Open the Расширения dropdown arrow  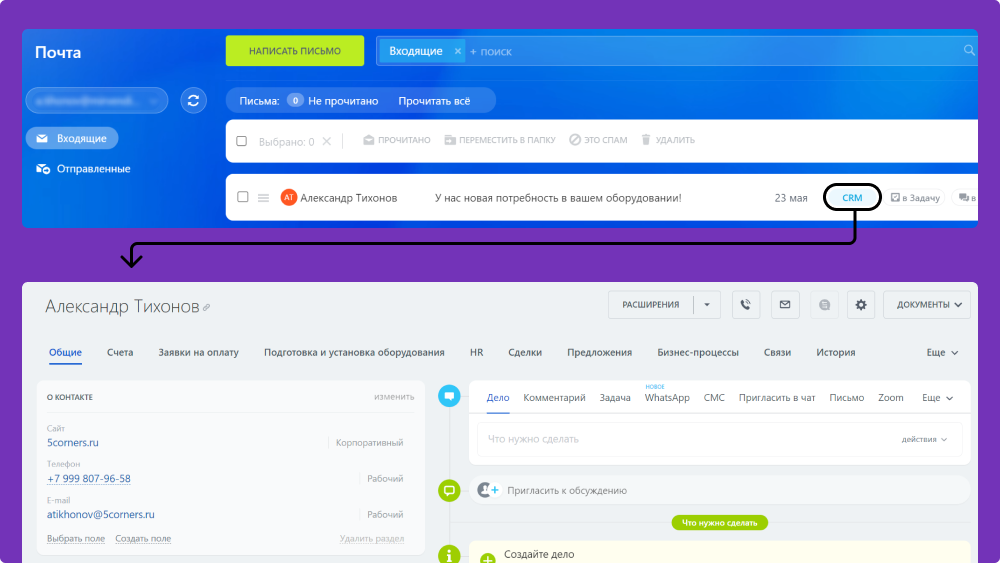(x=707, y=305)
